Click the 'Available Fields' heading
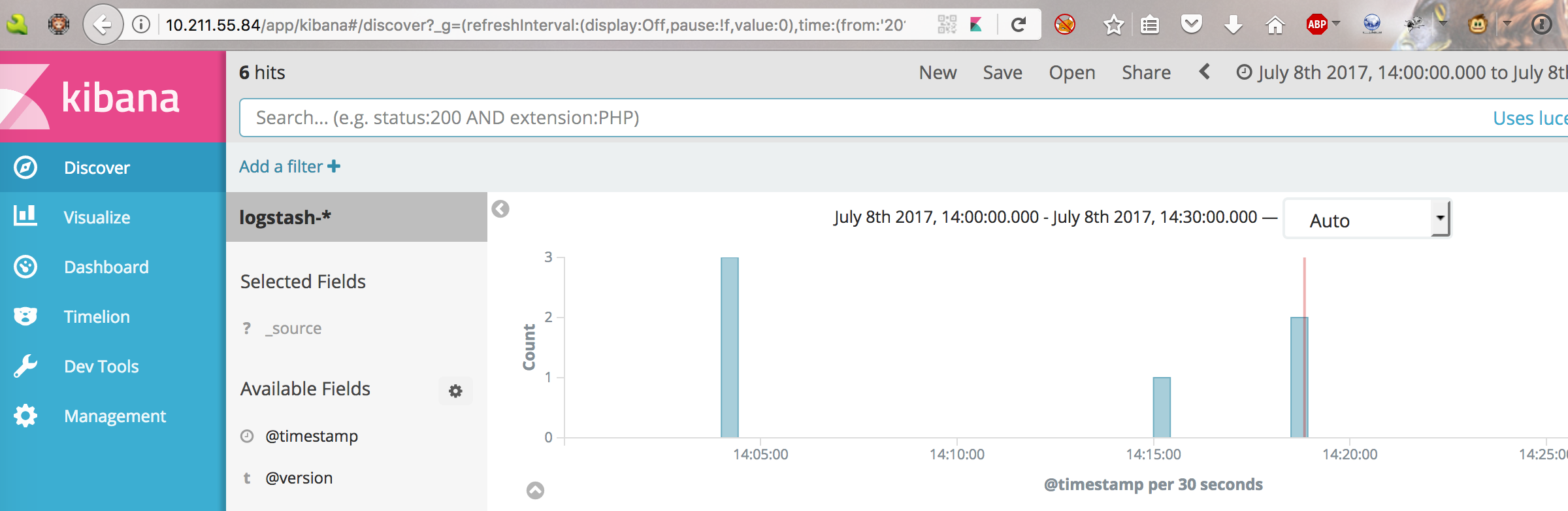Image resolution: width=1568 pixels, height=511 pixels. click(x=305, y=389)
